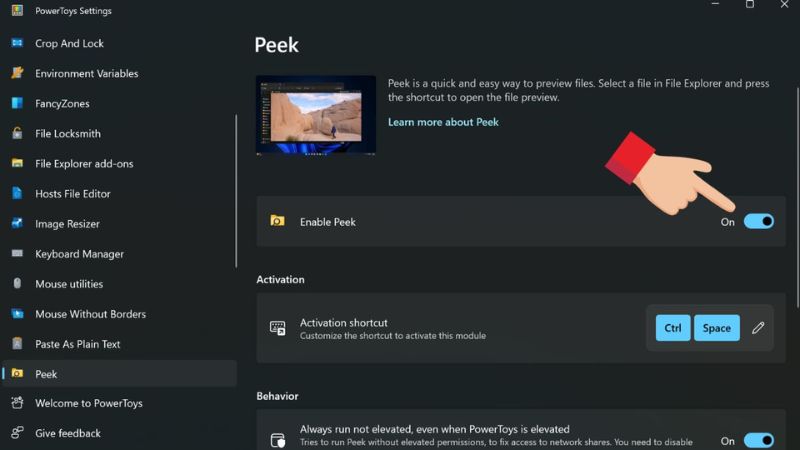Viewport: 800px width, 450px height.
Task: Click the Mouse utilities icon
Action: click(17, 284)
